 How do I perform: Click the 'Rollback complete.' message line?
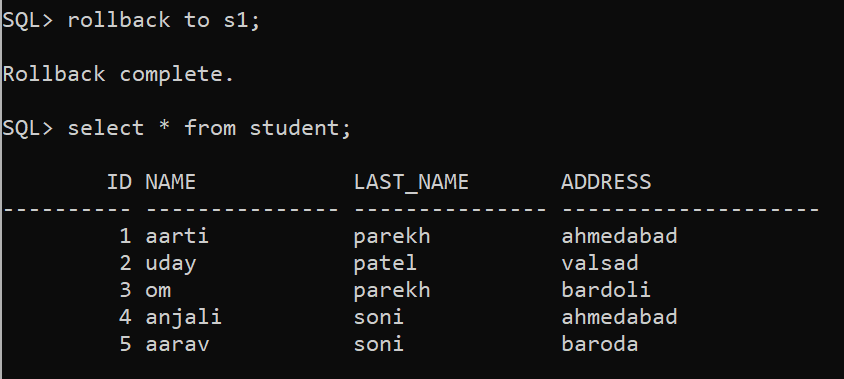pyautogui.click(x=118, y=74)
